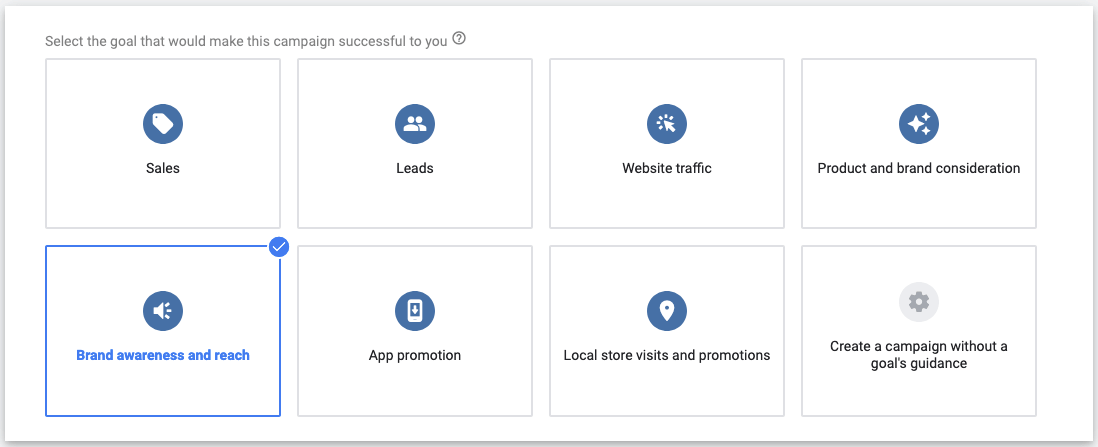Select Create a campaign without a goal's guidance

pyautogui.click(x=919, y=355)
